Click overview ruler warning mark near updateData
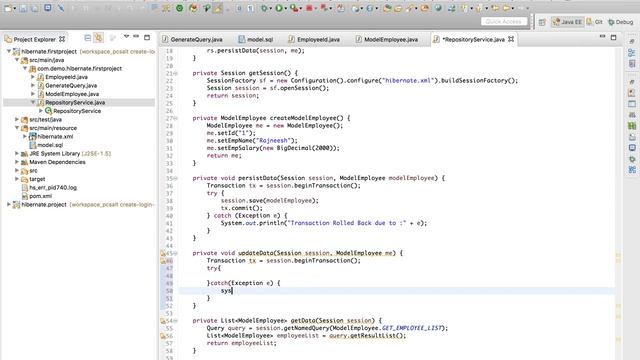The image size is (640, 360). click(618, 255)
